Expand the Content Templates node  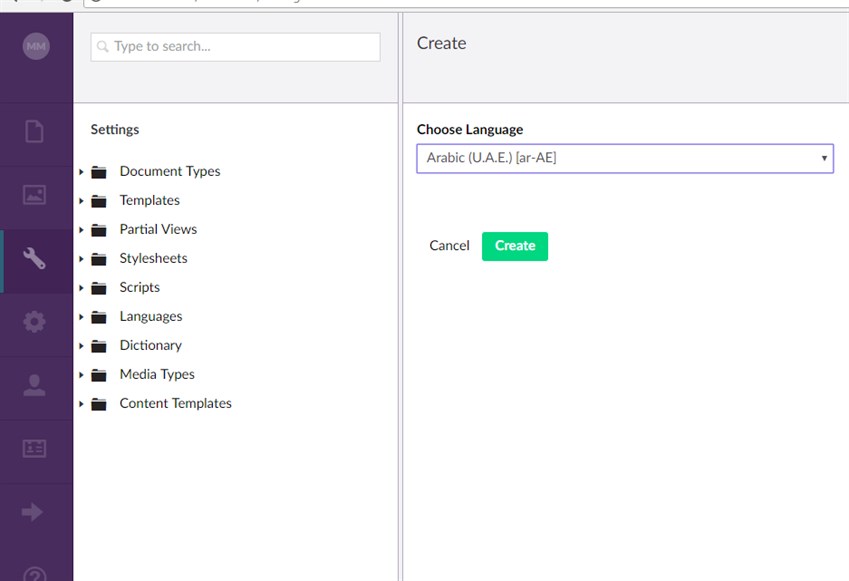coord(81,403)
